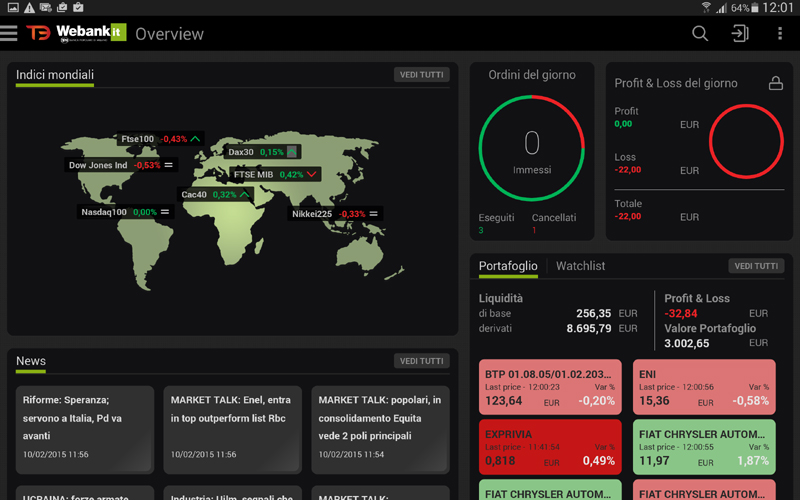
Task: Open the three-dot overflow menu
Action: coord(779,34)
